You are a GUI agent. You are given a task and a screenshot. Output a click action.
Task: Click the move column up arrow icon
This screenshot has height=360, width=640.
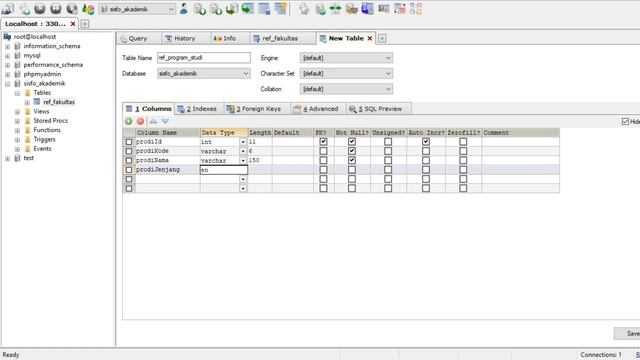(153, 121)
